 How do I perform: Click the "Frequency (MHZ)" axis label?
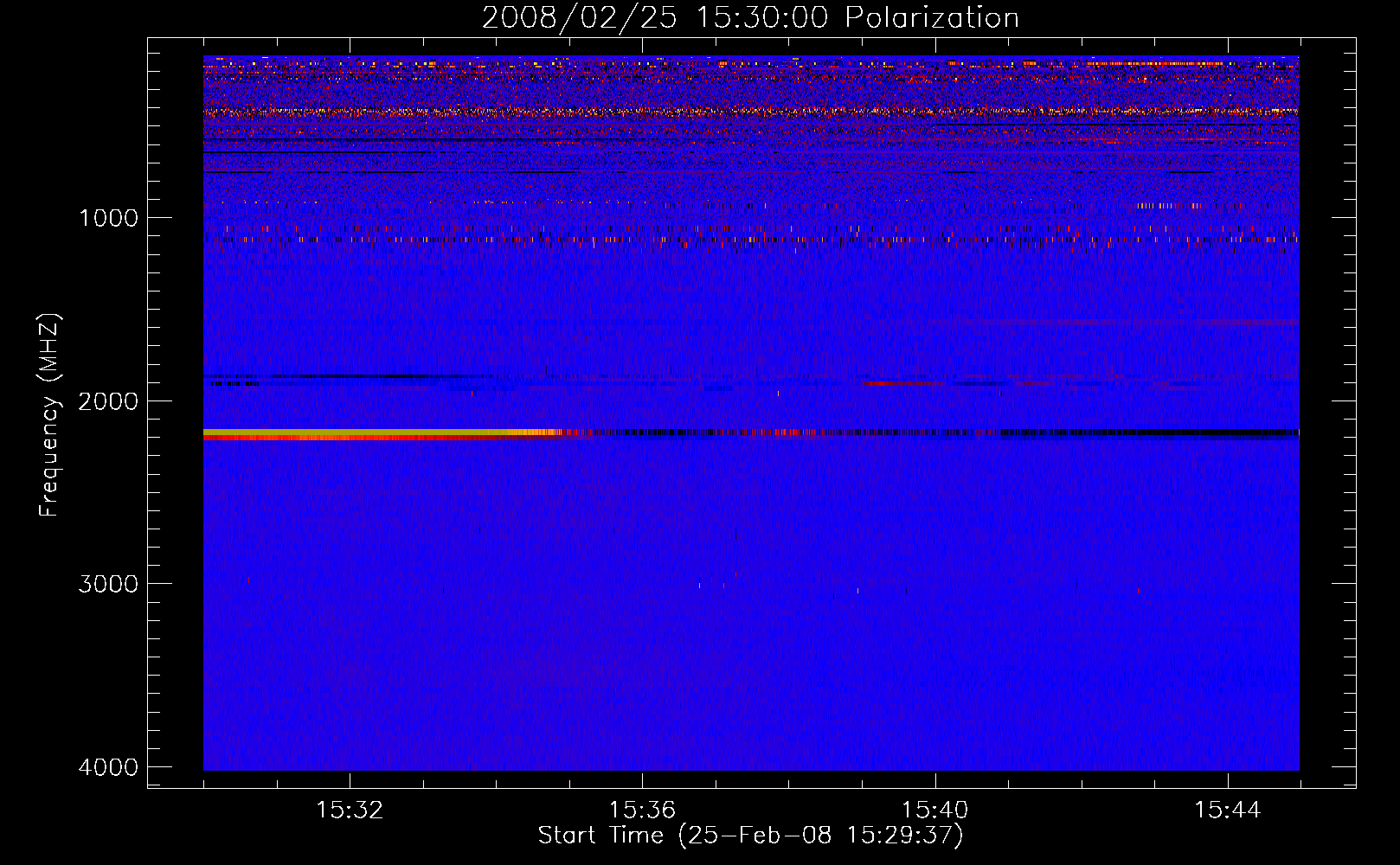pyautogui.click(x=49, y=415)
